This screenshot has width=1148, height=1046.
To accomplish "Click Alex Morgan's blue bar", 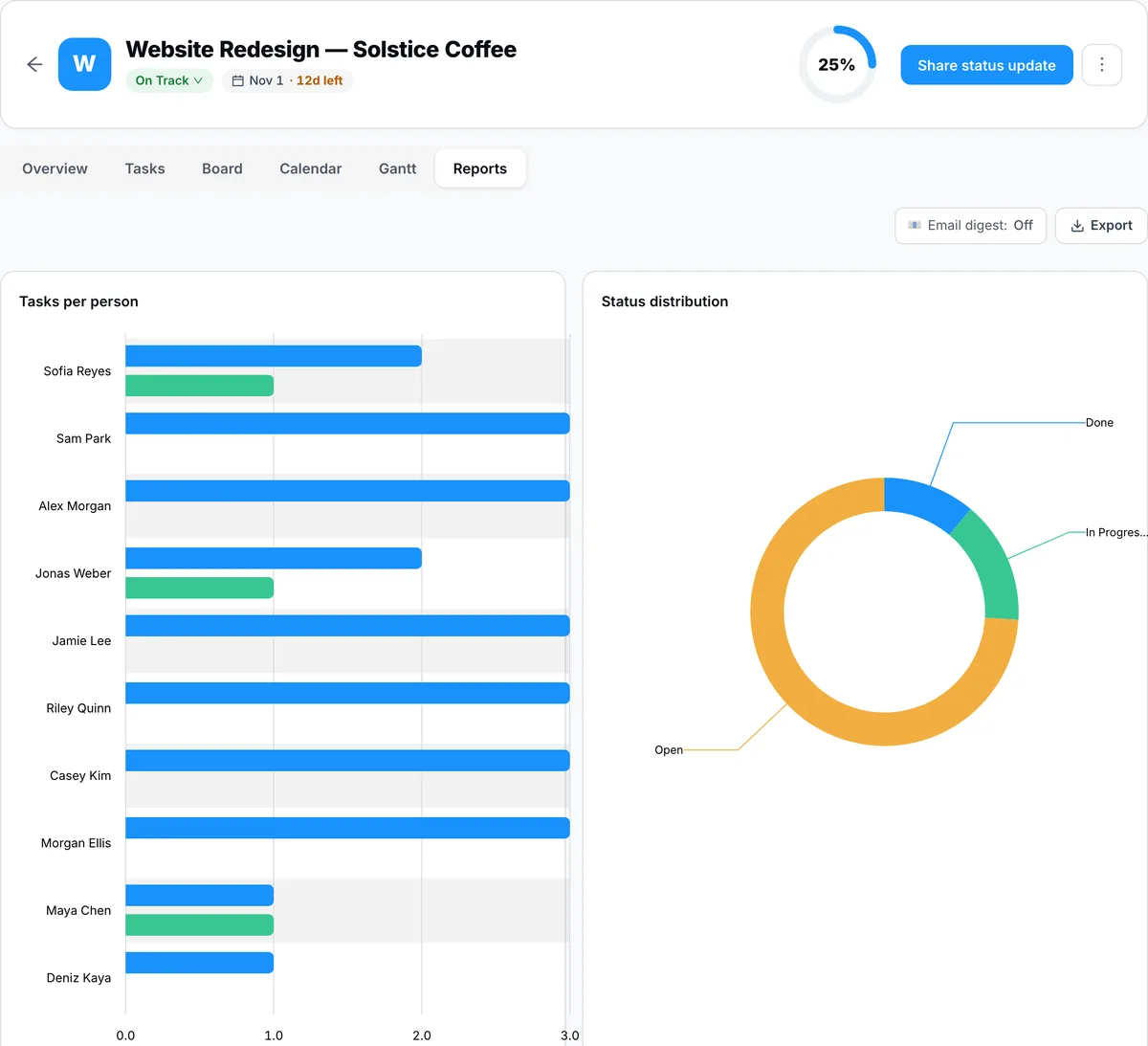I will coord(347,491).
